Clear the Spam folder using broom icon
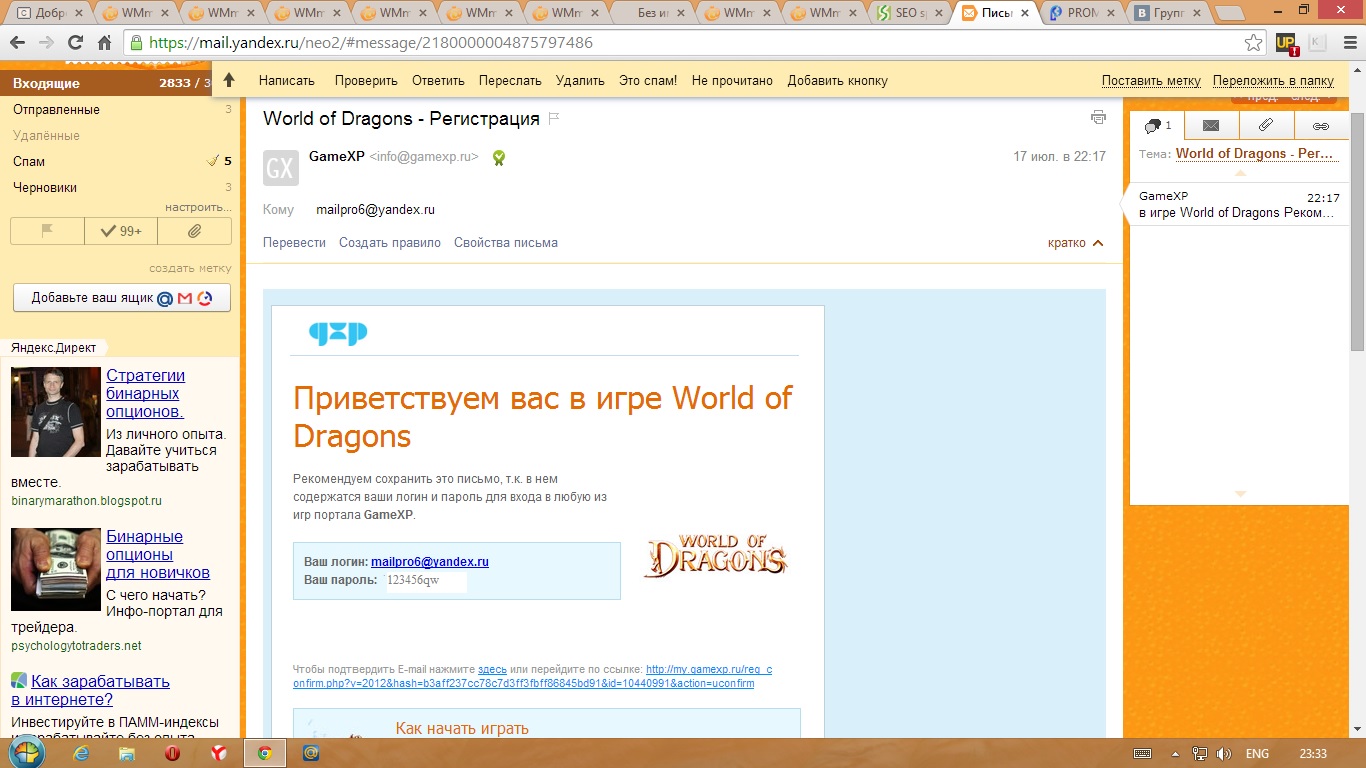 pos(212,161)
